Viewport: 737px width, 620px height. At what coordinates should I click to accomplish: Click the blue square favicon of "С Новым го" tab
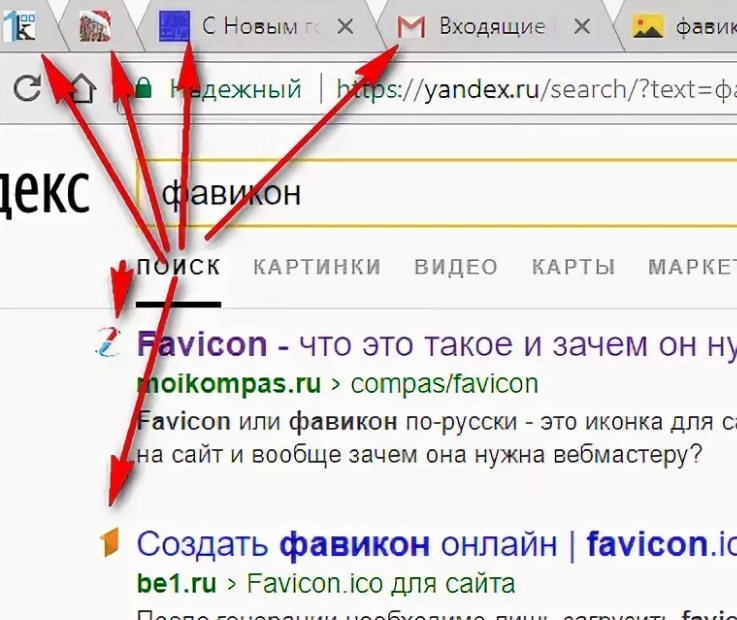click(175, 26)
